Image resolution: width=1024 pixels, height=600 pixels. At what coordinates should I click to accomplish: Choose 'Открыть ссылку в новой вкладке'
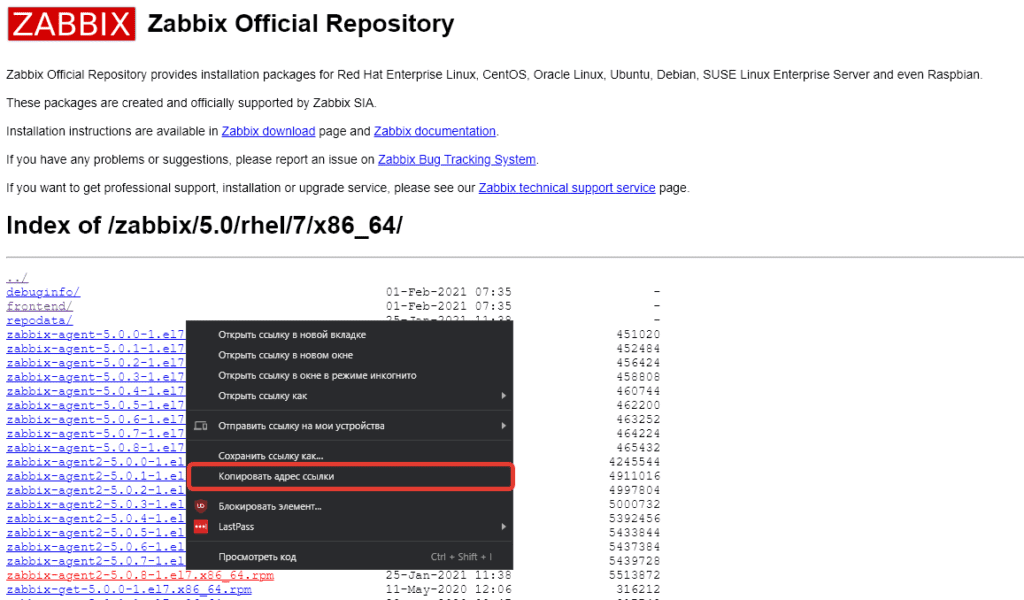(292, 335)
